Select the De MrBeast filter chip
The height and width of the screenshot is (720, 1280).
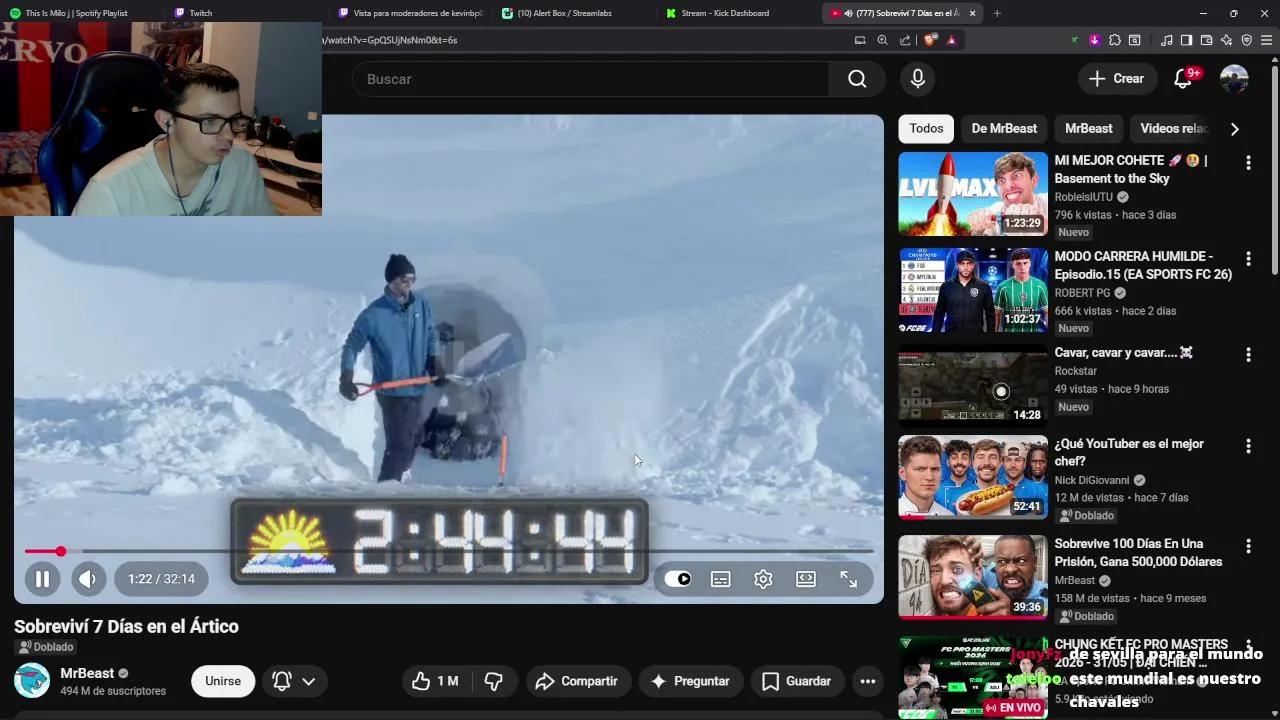(1004, 129)
